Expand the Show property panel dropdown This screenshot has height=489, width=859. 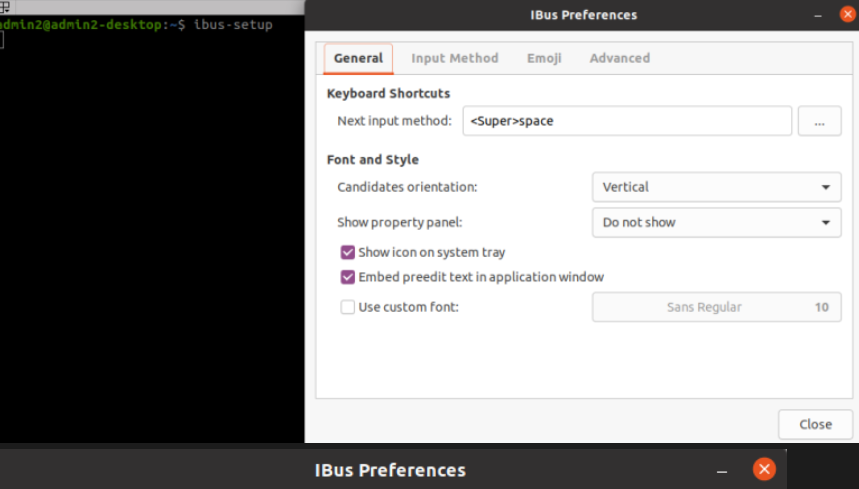click(x=717, y=222)
